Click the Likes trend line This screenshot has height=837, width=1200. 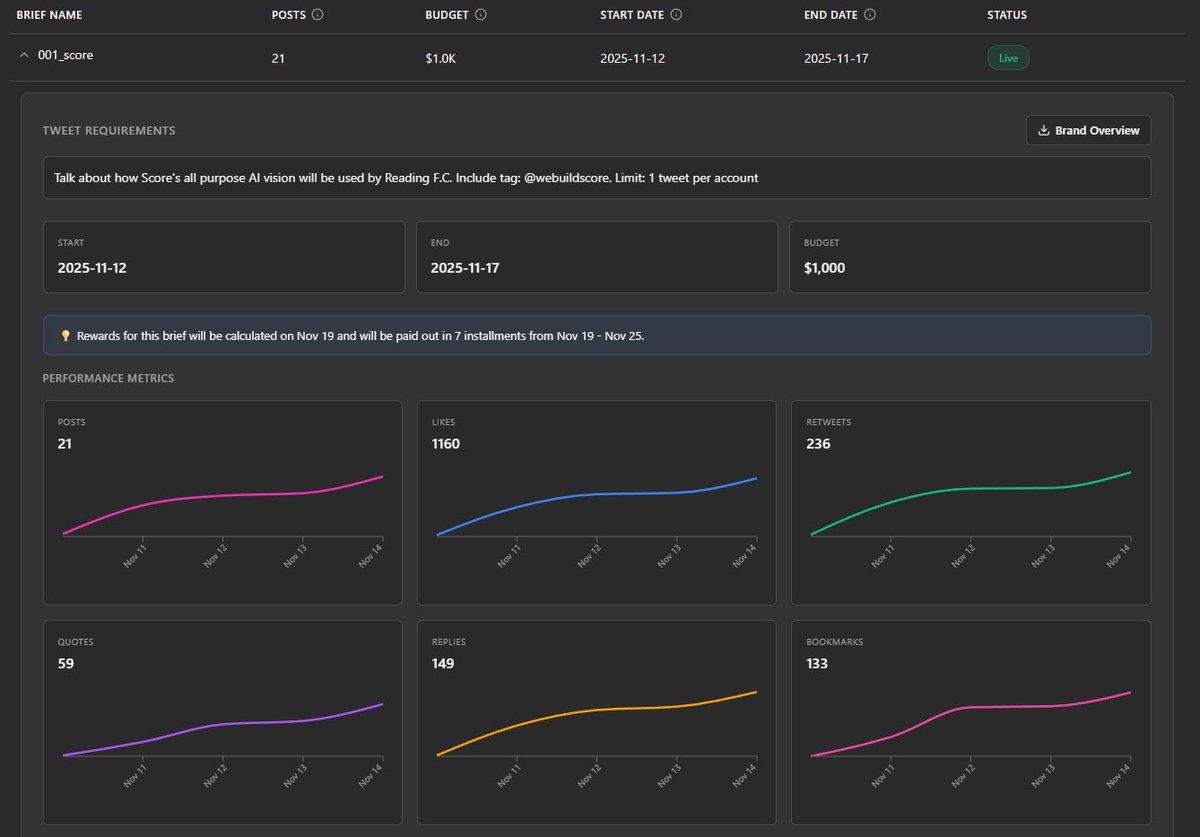[596, 495]
